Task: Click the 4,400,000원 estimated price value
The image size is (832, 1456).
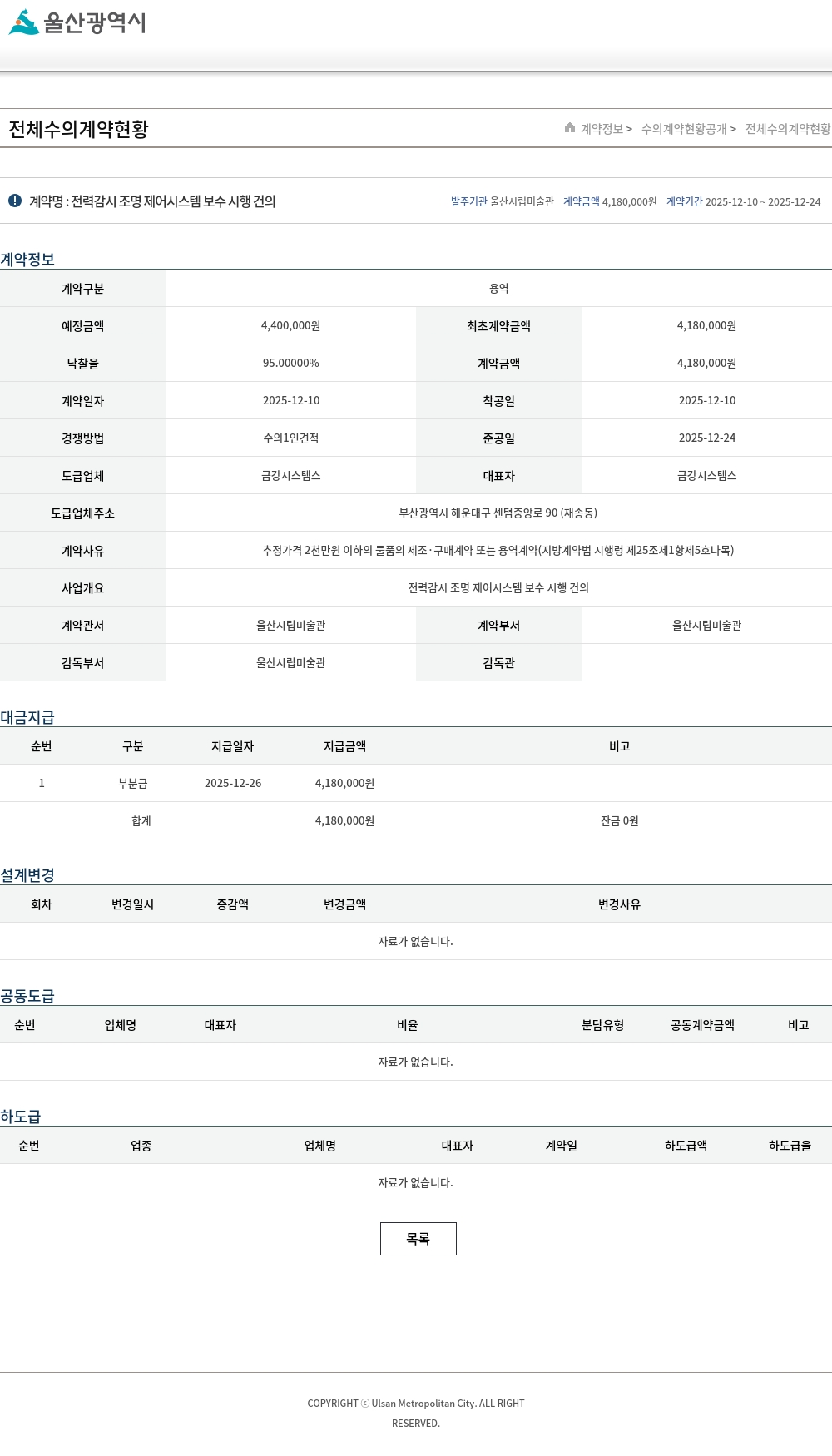Action: click(290, 325)
